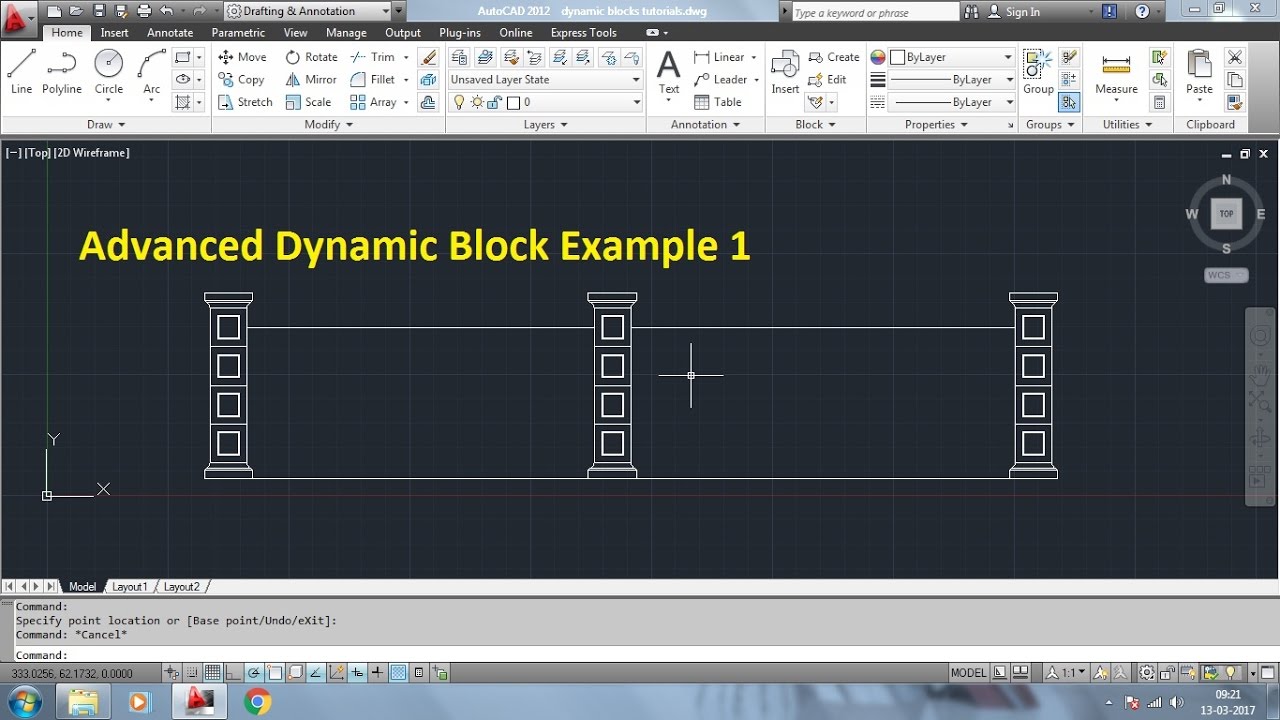Toggle Dynamic Input in status bar

point(357,673)
